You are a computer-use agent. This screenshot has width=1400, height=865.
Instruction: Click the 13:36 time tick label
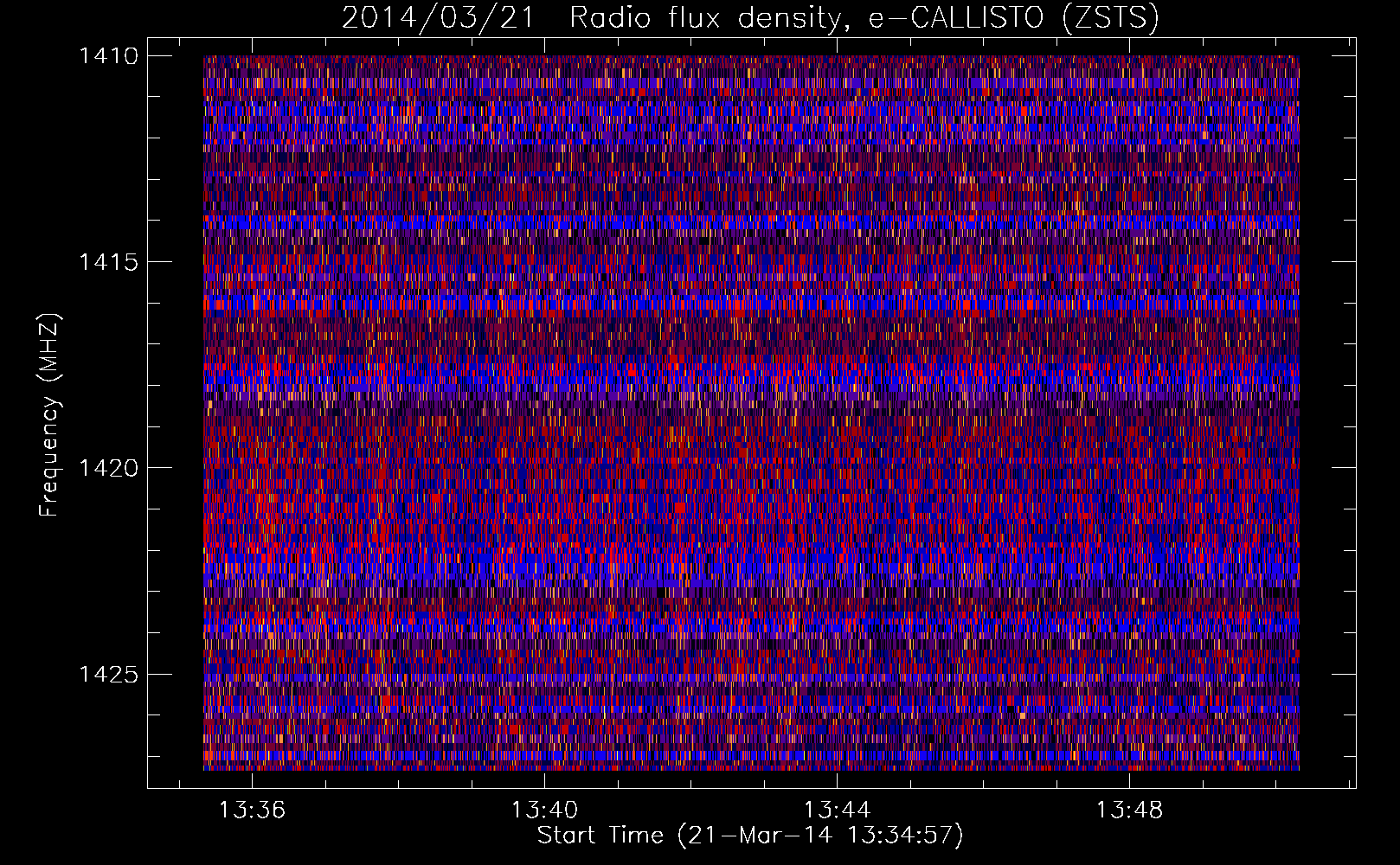click(x=252, y=811)
